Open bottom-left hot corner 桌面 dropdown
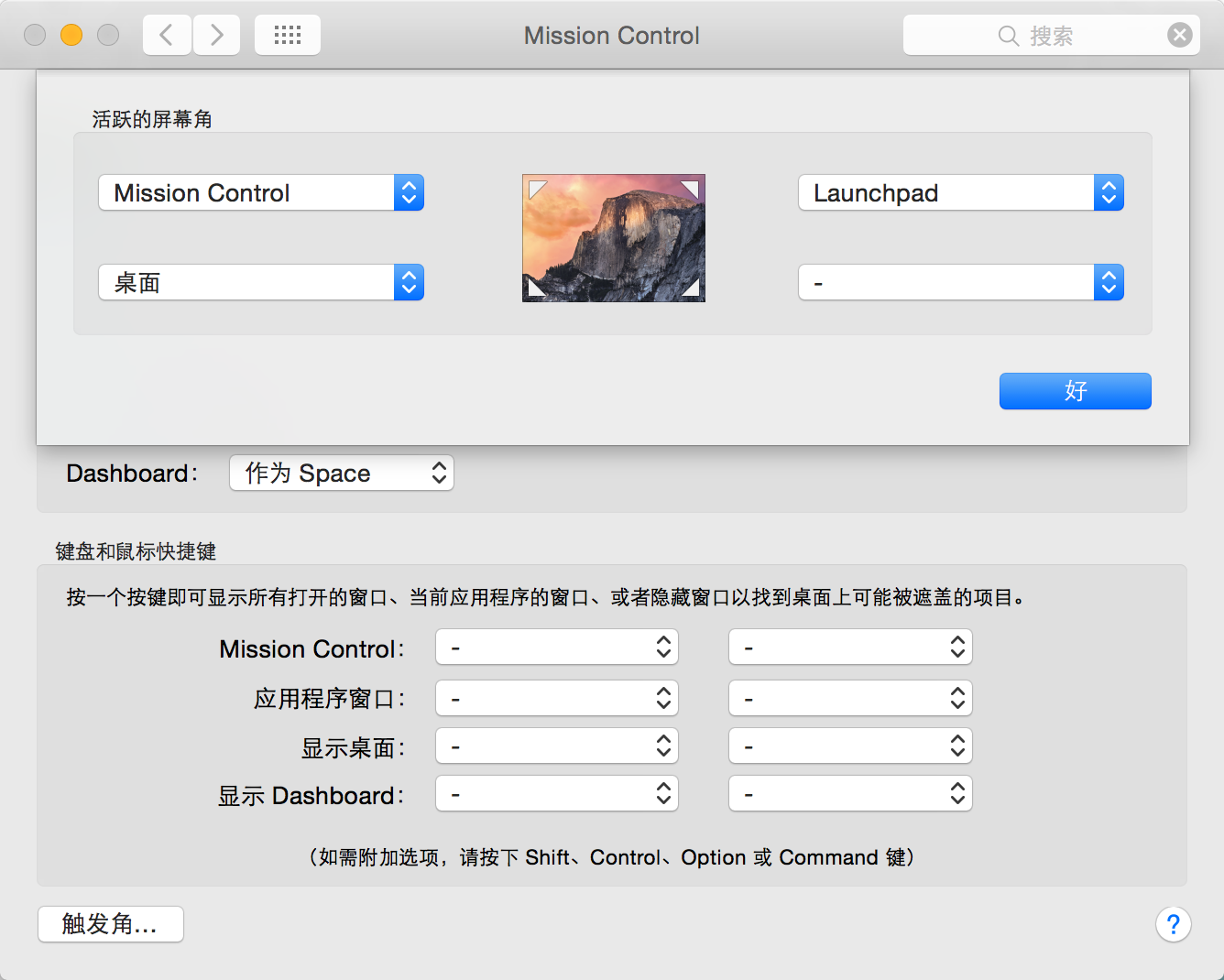 261,283
